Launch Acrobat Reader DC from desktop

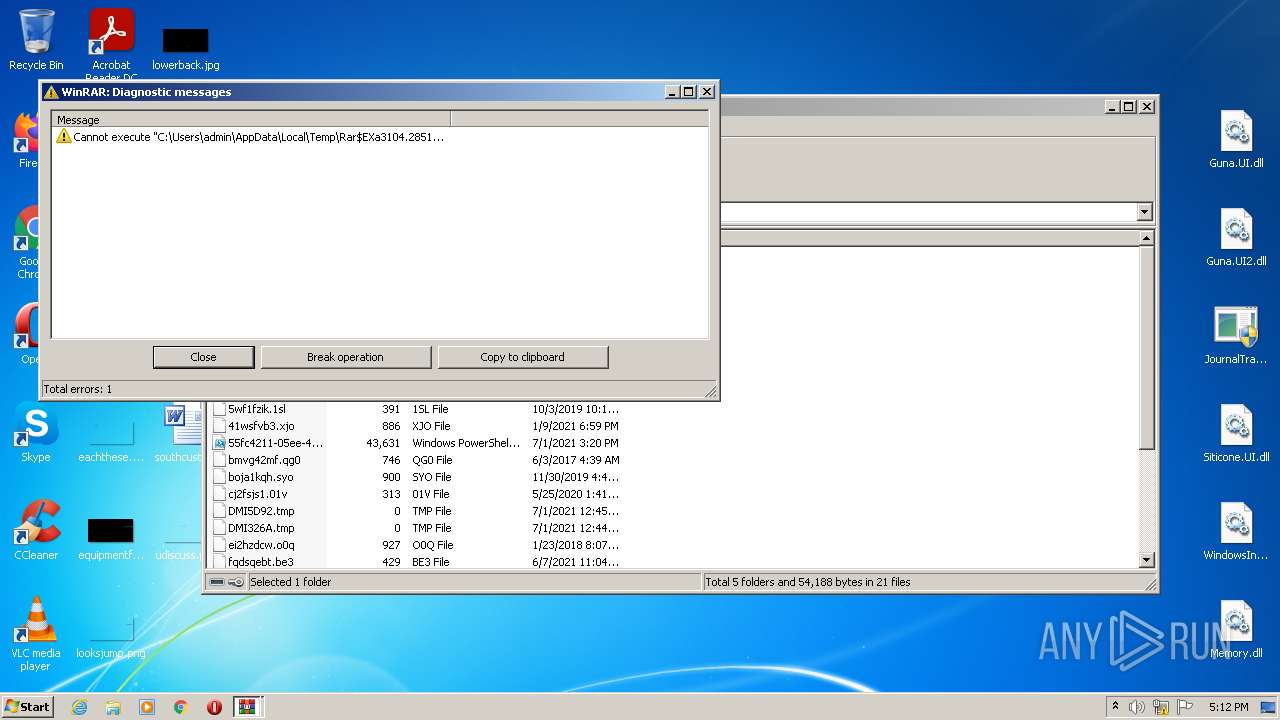pos(111,44)
